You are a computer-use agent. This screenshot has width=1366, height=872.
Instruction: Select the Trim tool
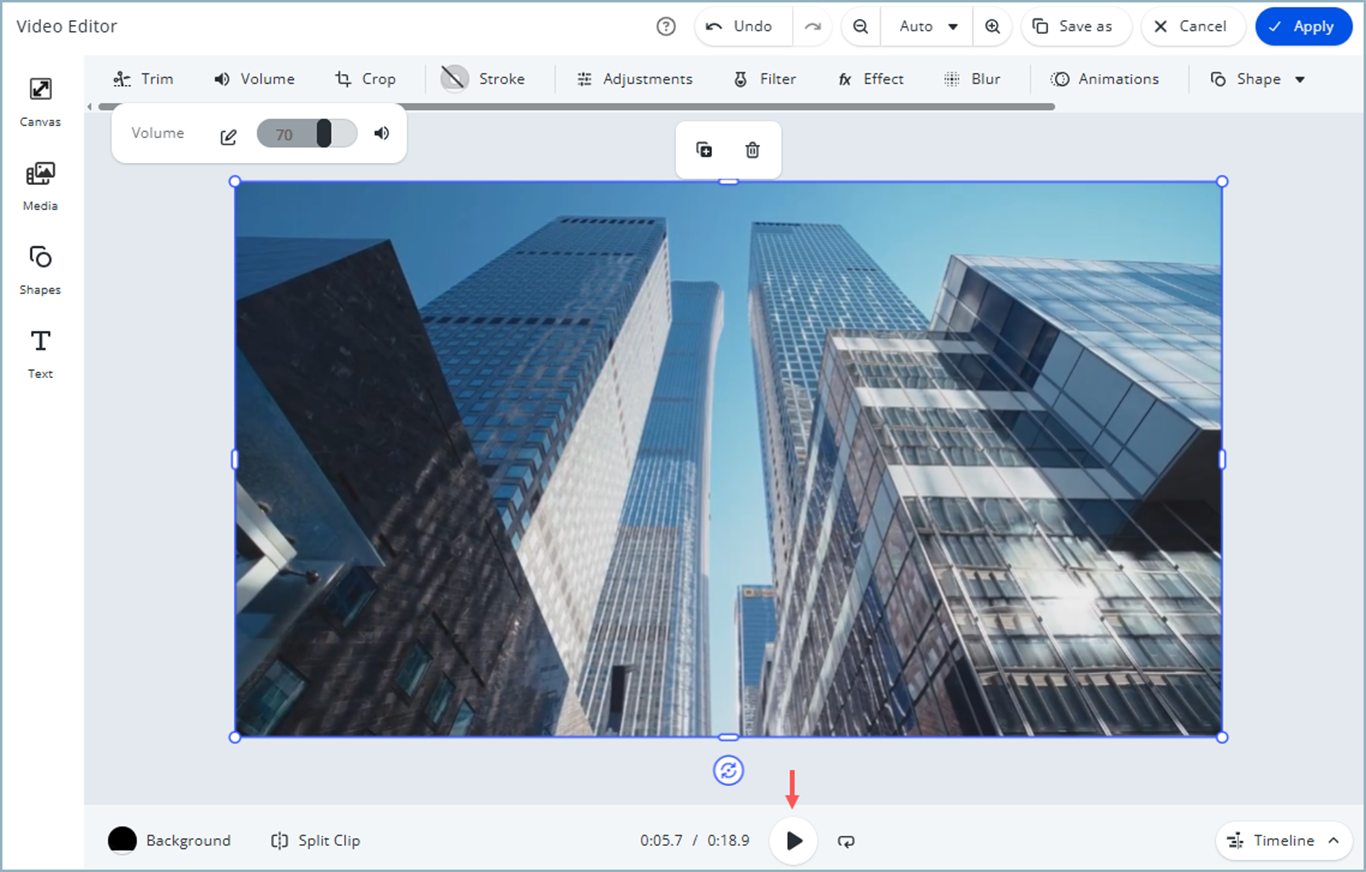(x=143, y=78)
